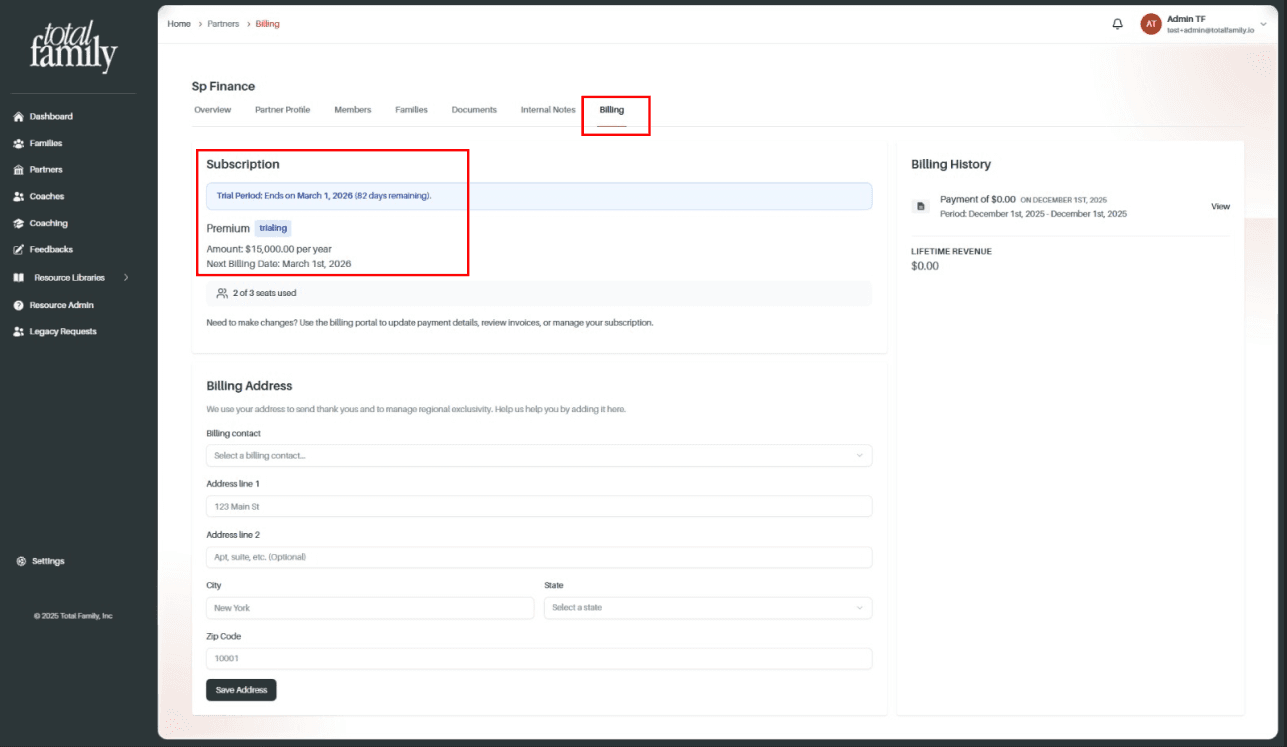Click the LIFETIME REVENUE label
Screen dimensions: 1287x747
(951, 252)
